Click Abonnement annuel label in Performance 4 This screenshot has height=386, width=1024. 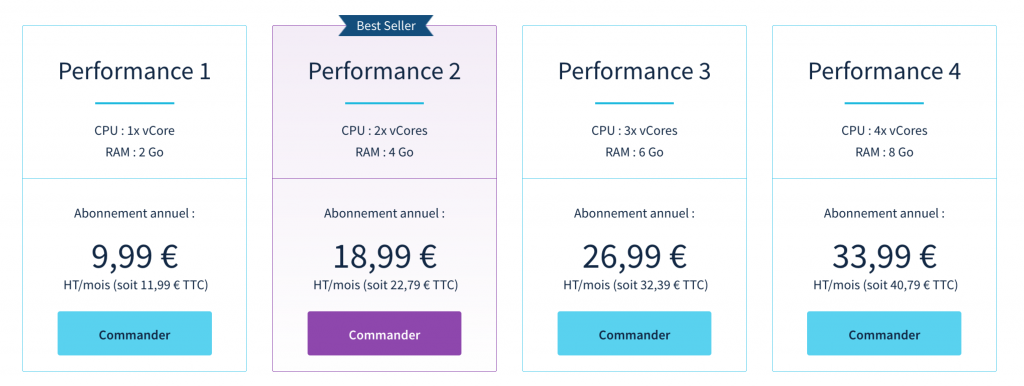[x=884, y=214]
